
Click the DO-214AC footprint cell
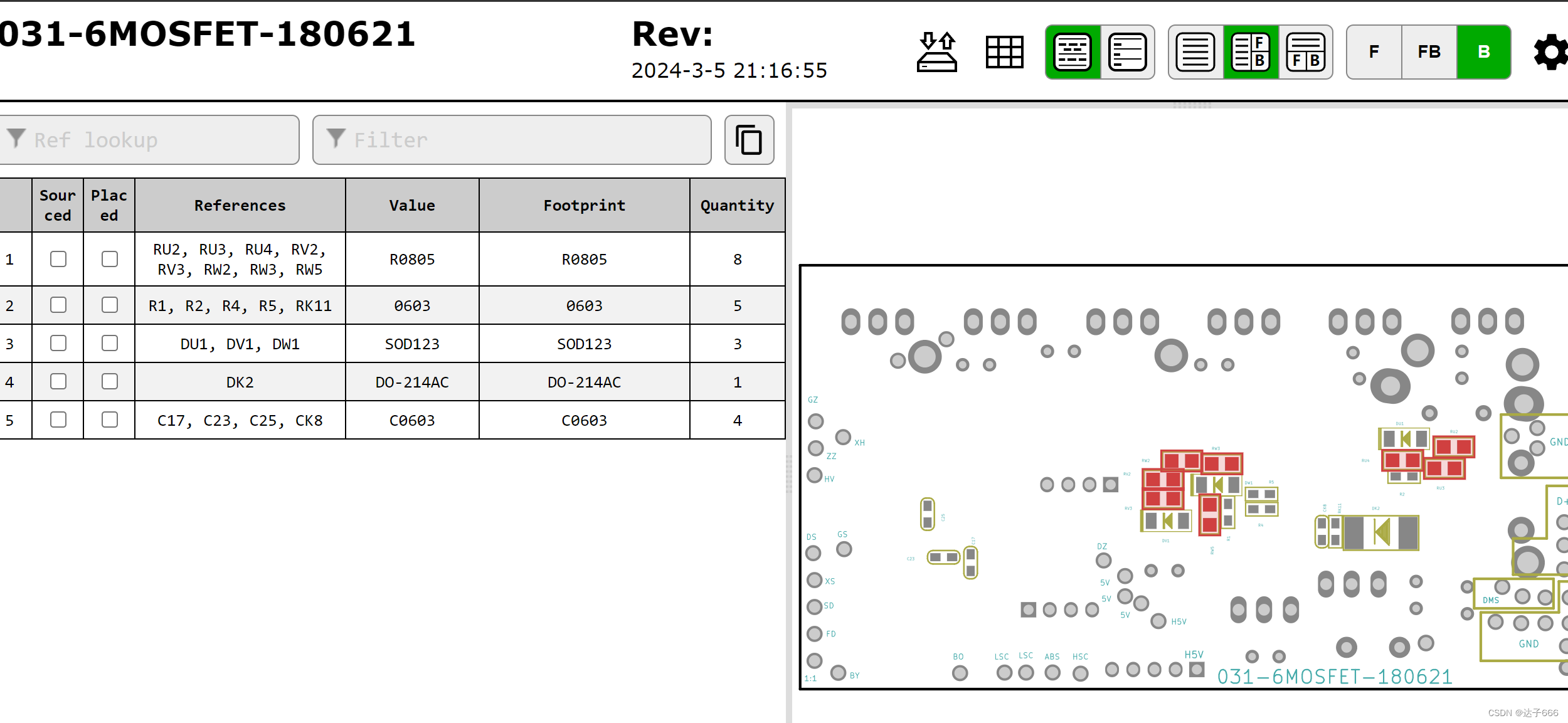point(585,382)
